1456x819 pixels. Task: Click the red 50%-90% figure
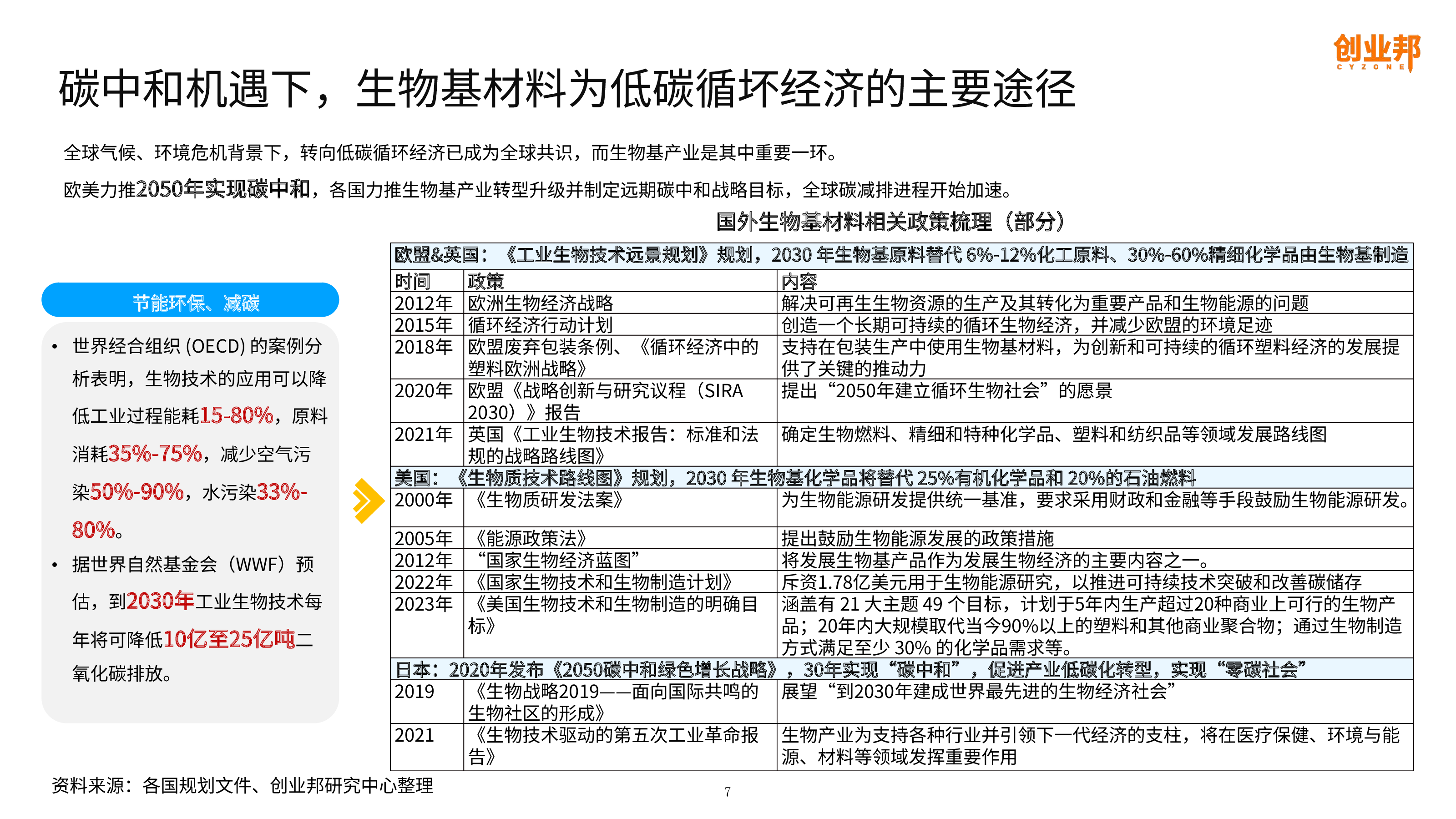(137, 491)
